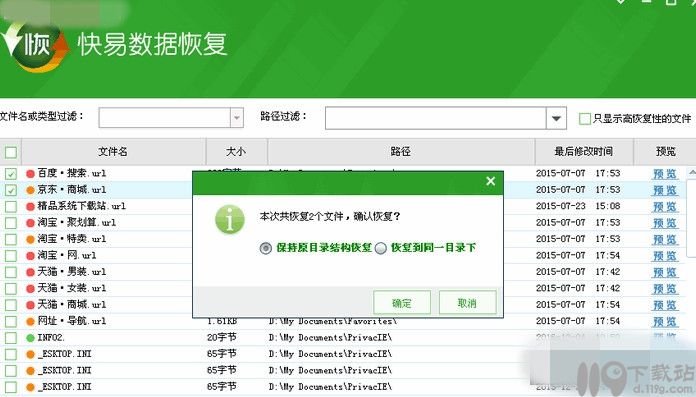The image size is (696, 397).
Task: Select file name 天猫·商城.url
Action: coord(71,305)
